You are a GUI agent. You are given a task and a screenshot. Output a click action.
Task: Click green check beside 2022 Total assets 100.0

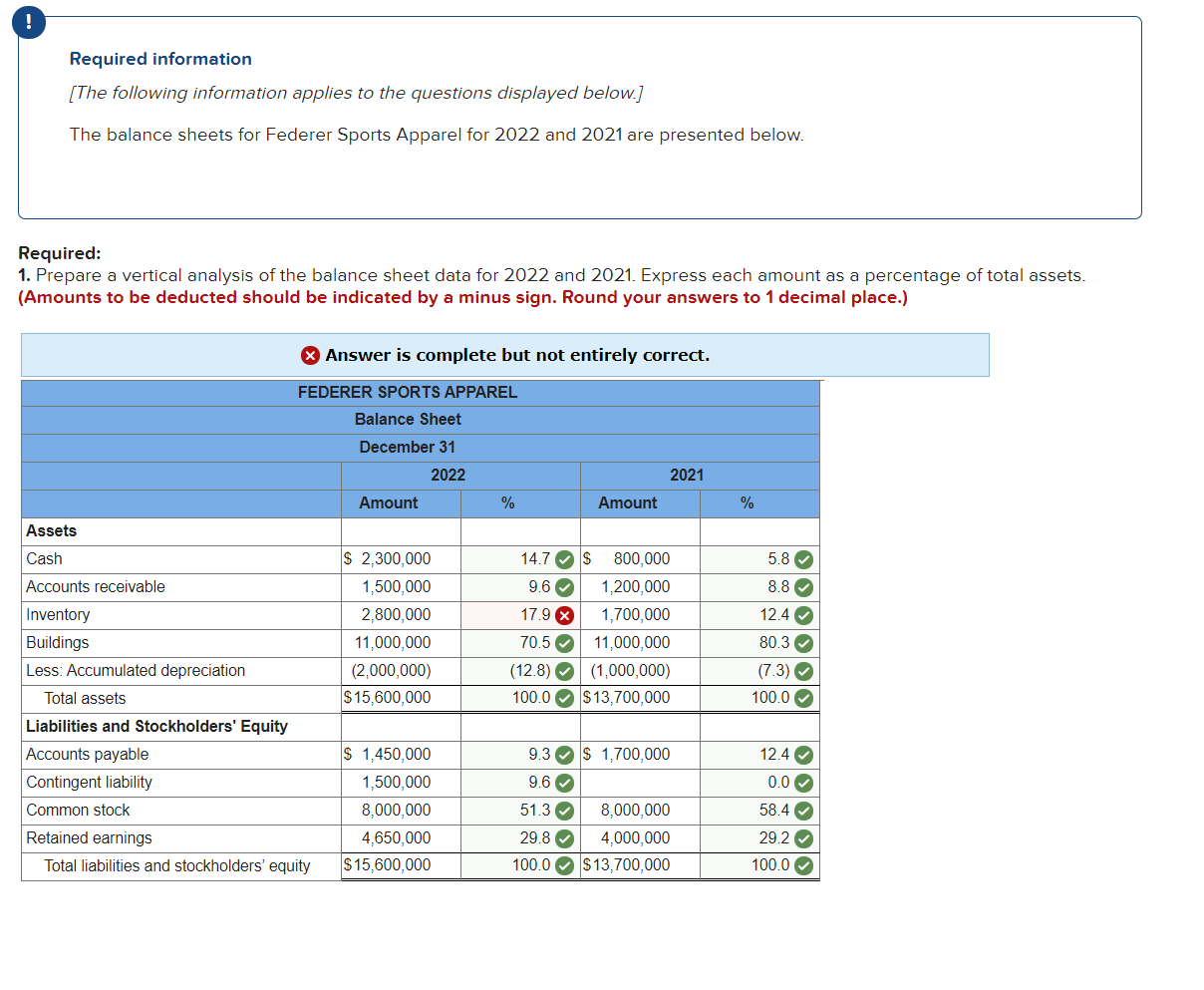tap(564, 698)
